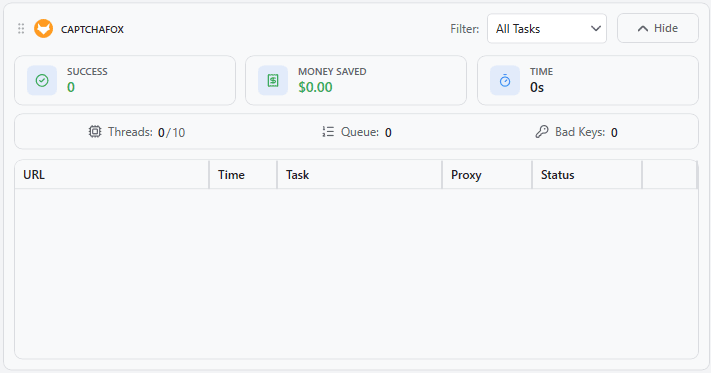Click the Success count value 0
Image resolution: width=711 pixels, height=373 pixels.
pos(71,87)
